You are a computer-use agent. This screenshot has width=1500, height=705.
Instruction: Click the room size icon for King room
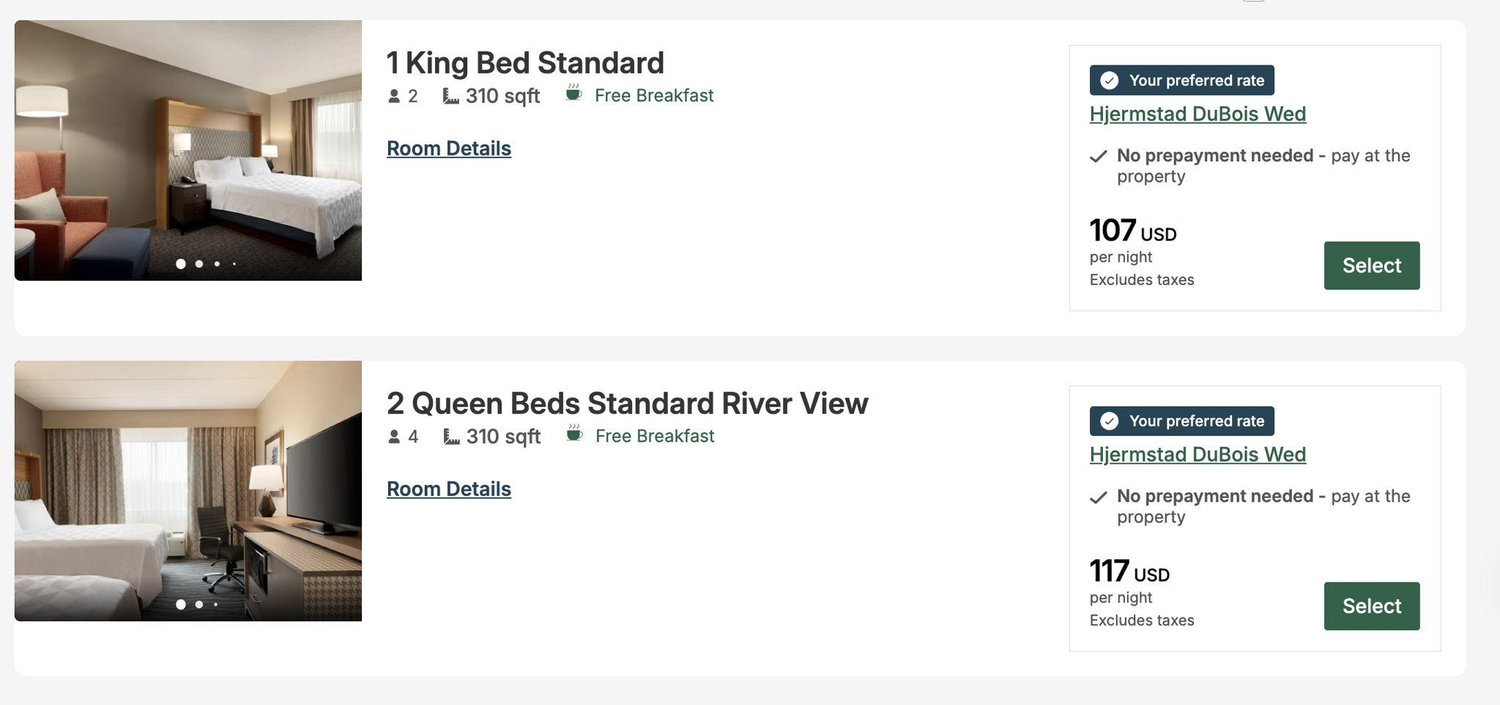(x=451, y=96)
